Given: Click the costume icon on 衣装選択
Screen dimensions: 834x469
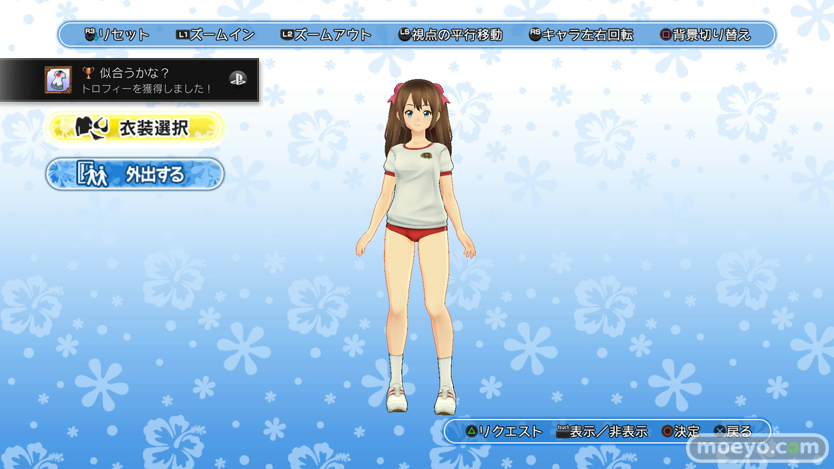Looking at the screenshot, I should (91, 128).
